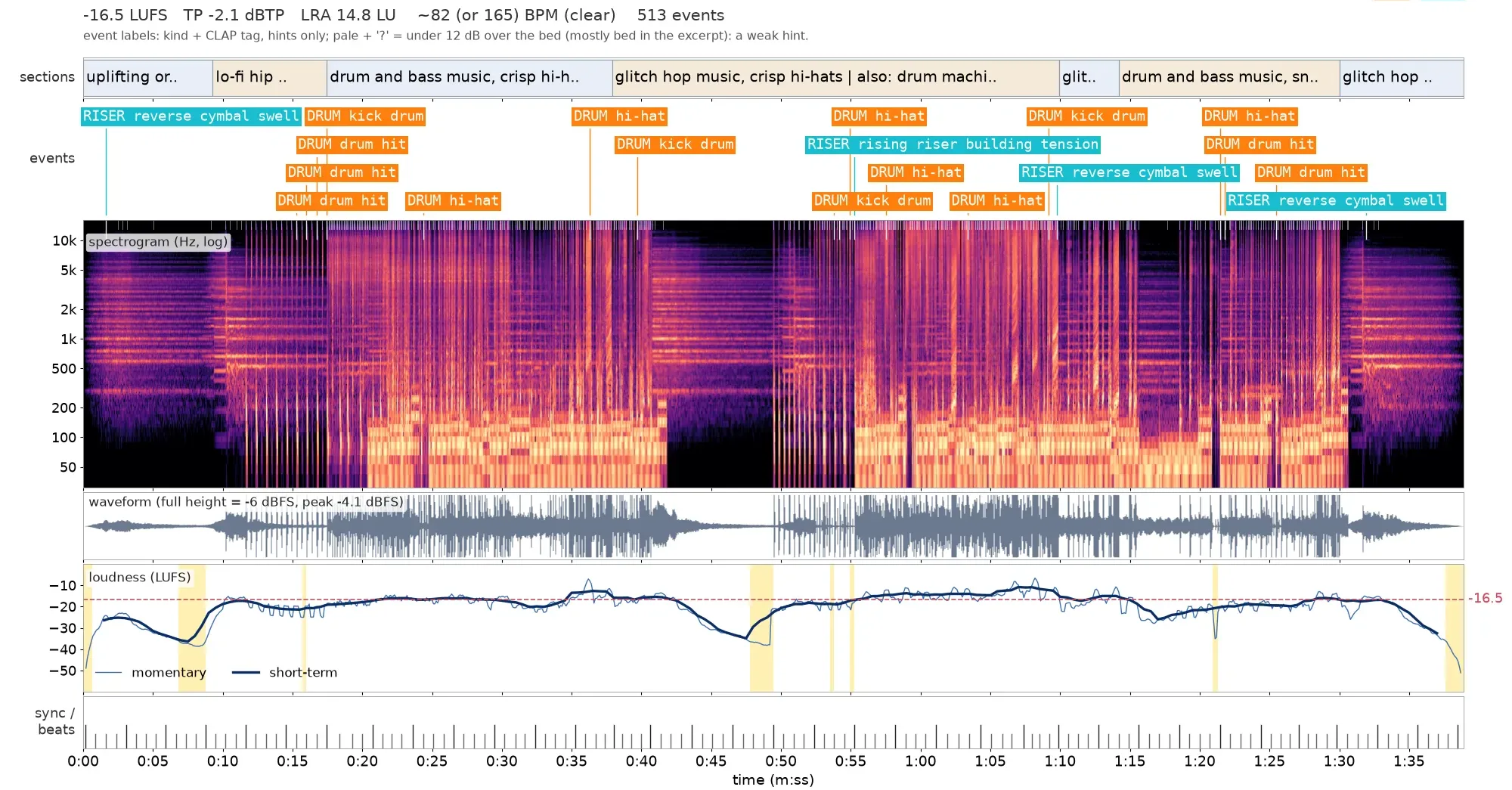Click the '1:00' time axis label

pyautogui.click(x=921, y=761)
